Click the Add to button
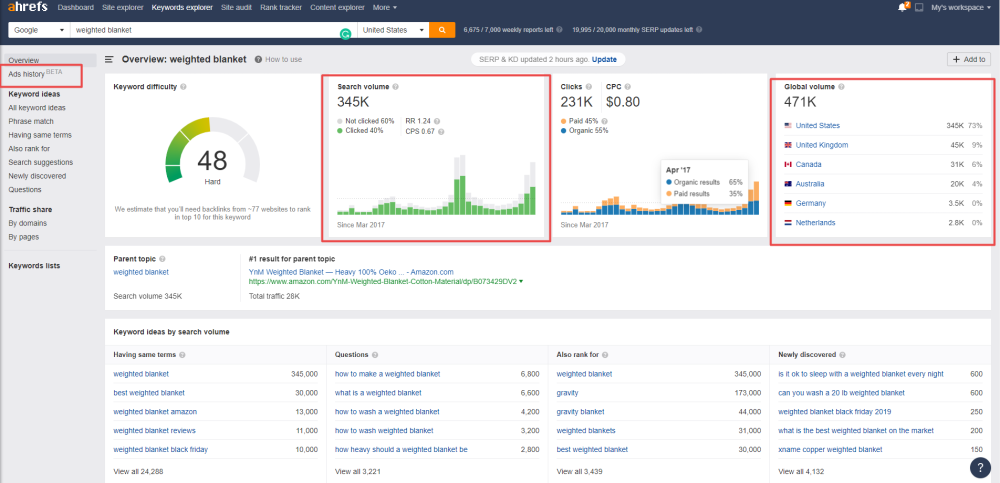 [x=968, y=60]
